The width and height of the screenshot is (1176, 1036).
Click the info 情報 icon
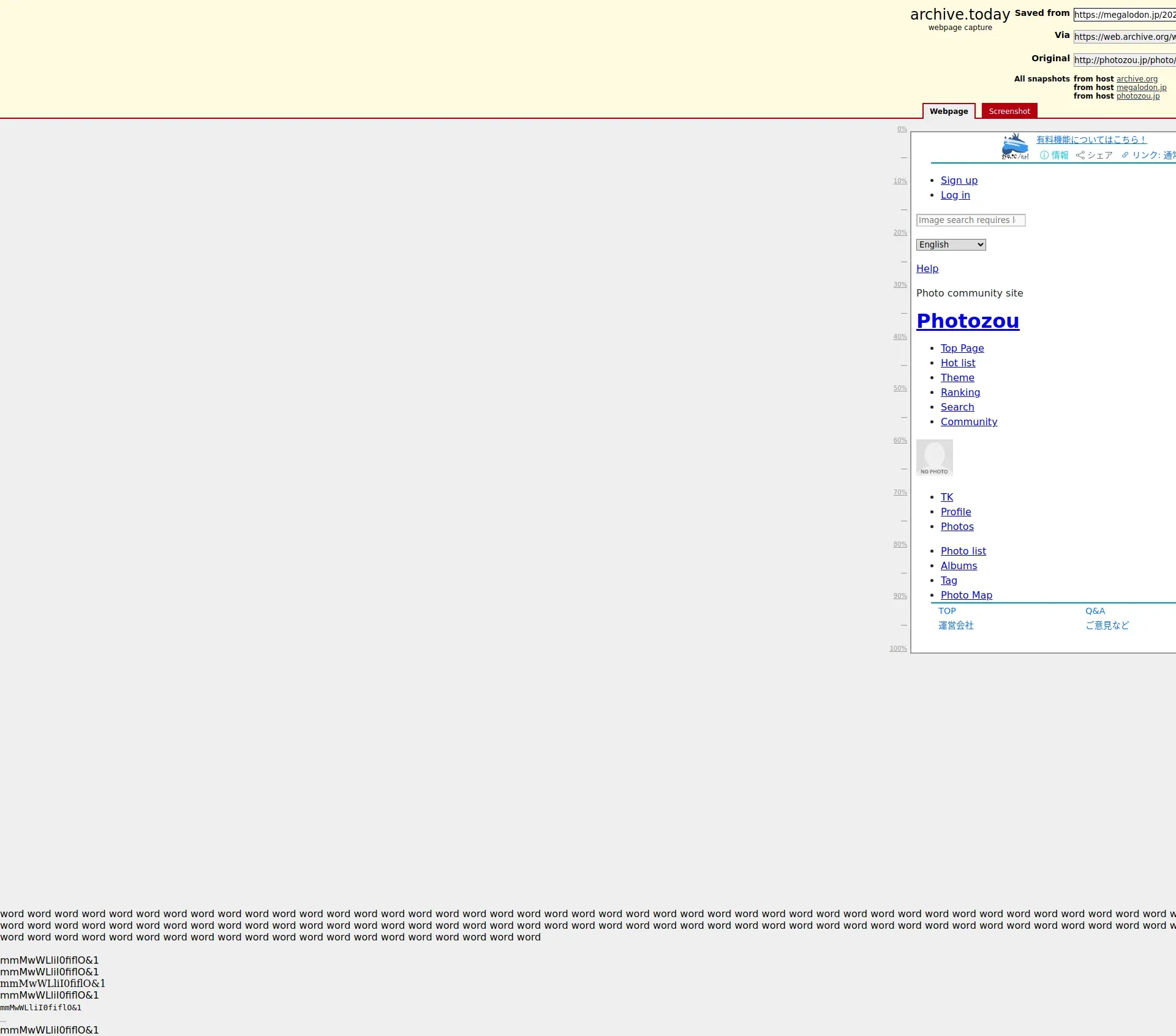(1044, 156)
